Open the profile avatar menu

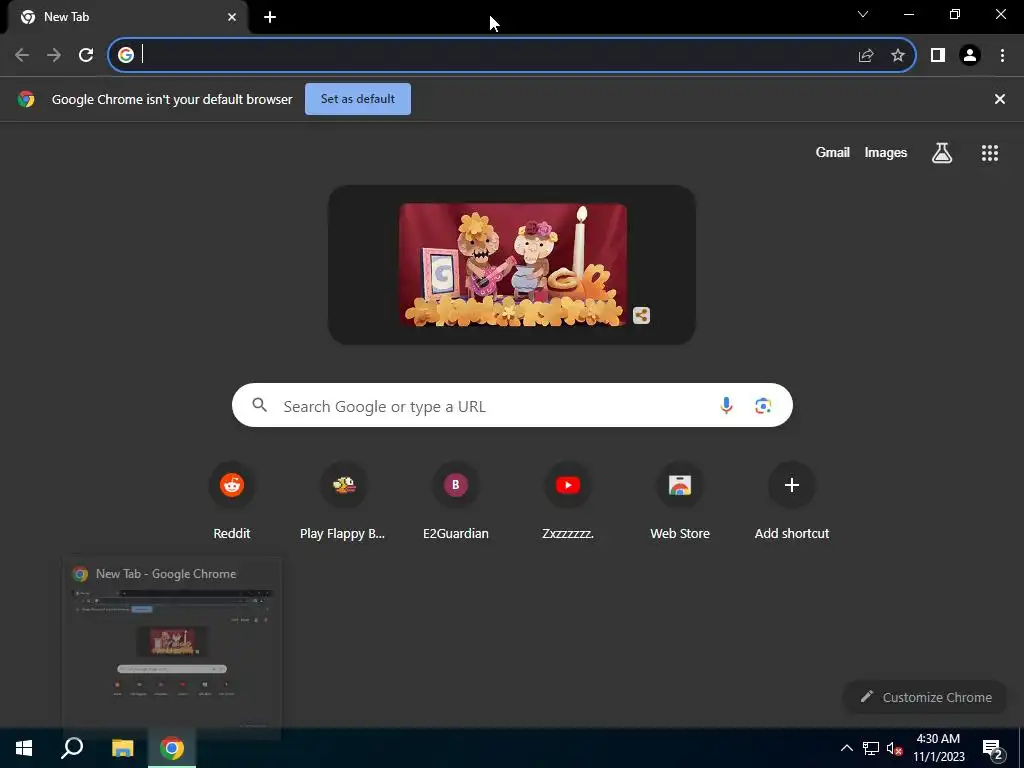(970, 56)
